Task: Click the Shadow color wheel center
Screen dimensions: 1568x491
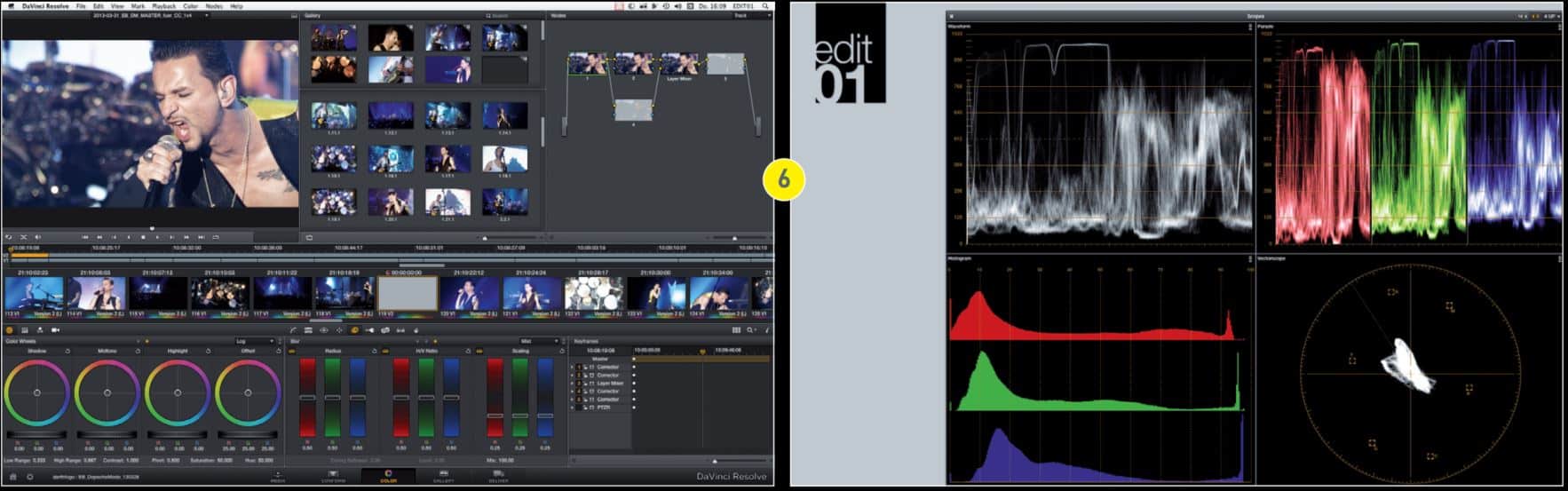Action: [36, 392]
